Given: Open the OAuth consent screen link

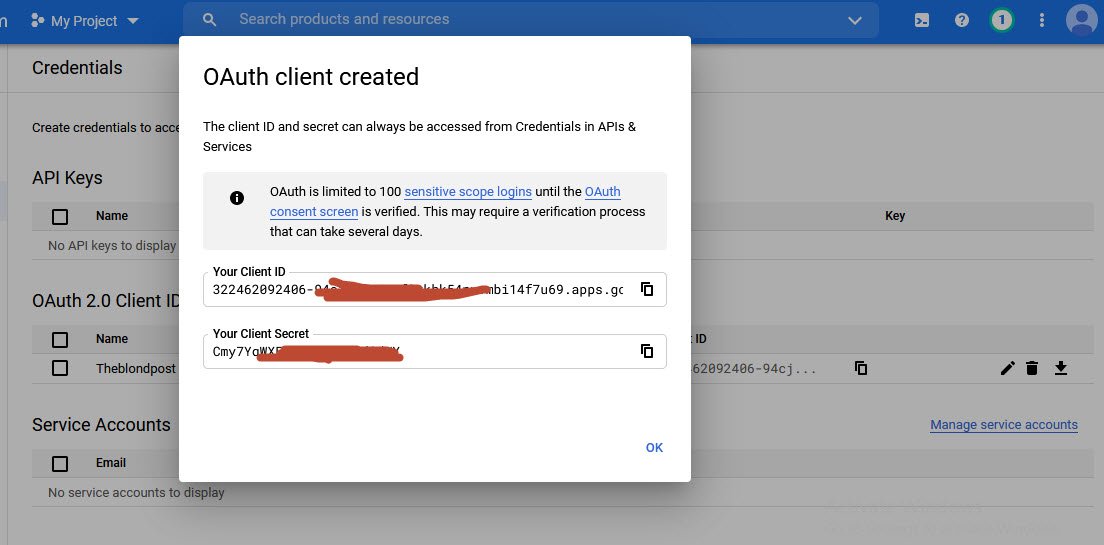Looking at the screenshot, I should (445, 201).
